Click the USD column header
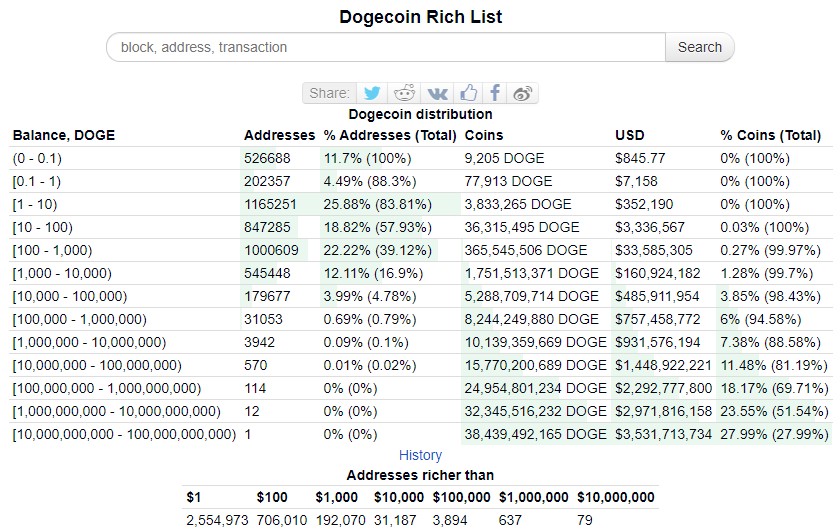Image resolution: width=840 pixels, height=530 pixels. pos(630,135)
